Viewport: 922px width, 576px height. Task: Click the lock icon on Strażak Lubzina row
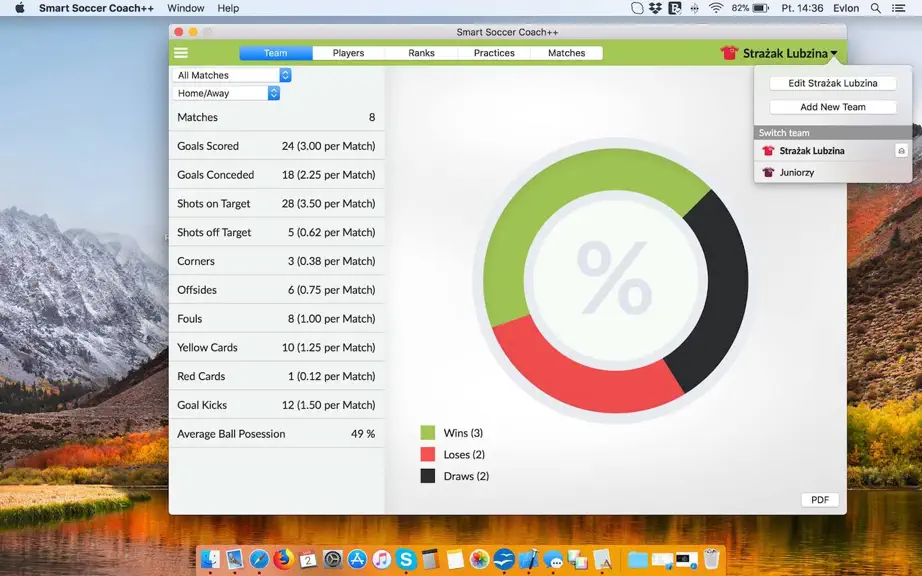[x=901, y=151]
